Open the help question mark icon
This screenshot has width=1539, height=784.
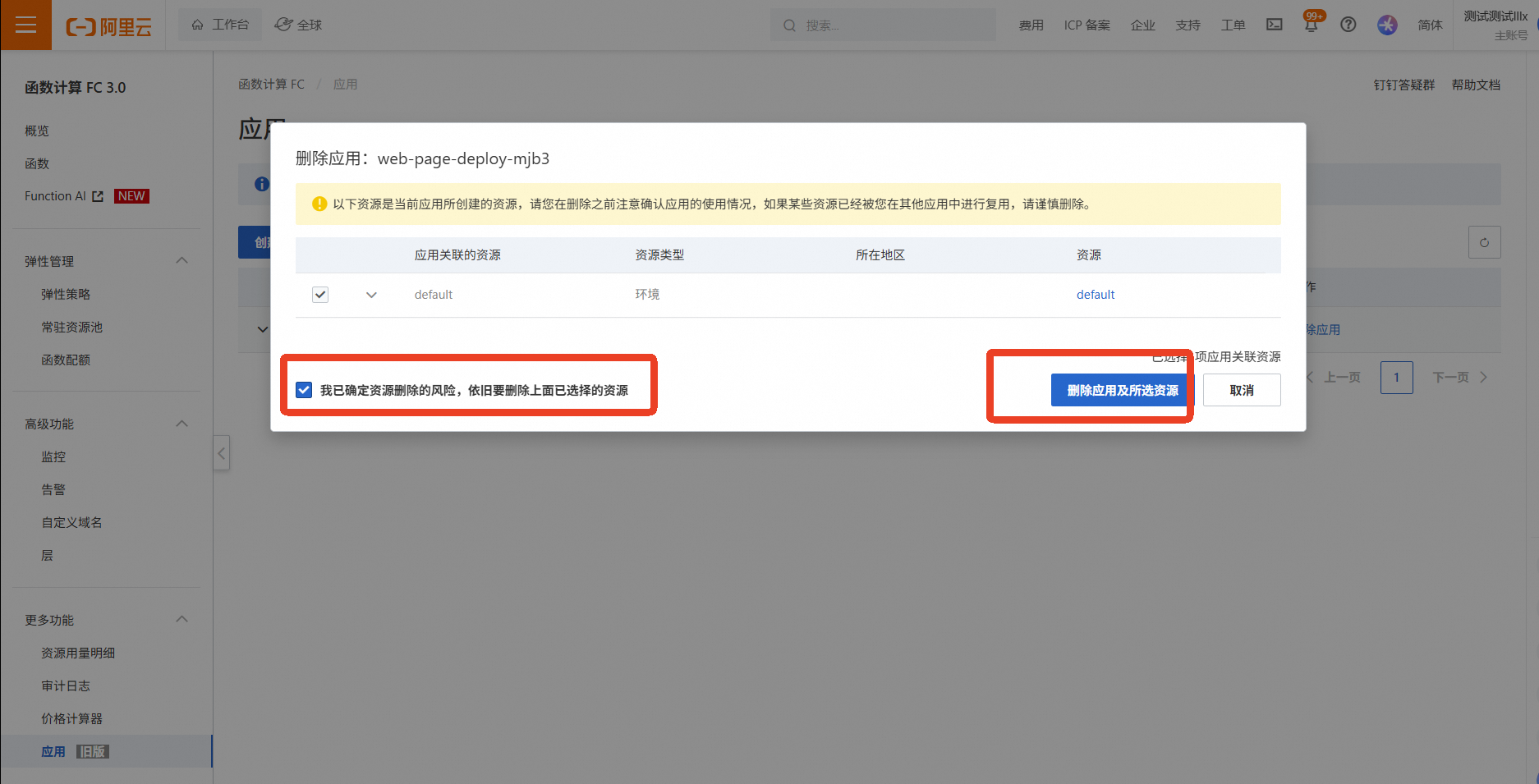[x=1348, y=25]
